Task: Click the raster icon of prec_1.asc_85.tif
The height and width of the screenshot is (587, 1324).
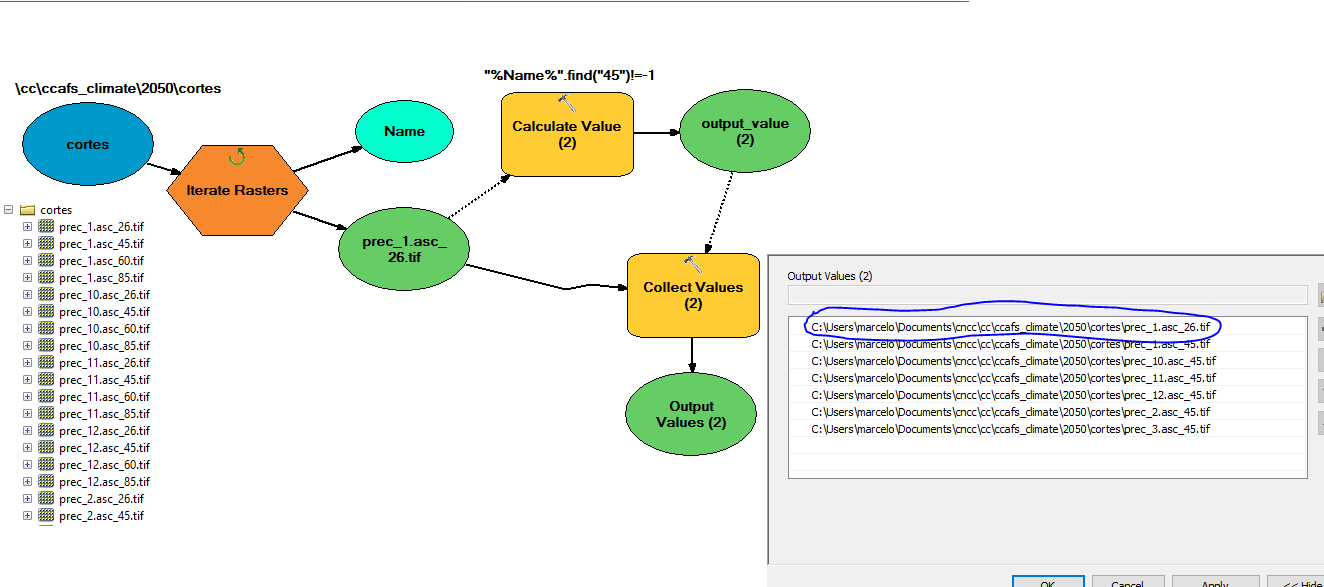Action: (46, 278)
